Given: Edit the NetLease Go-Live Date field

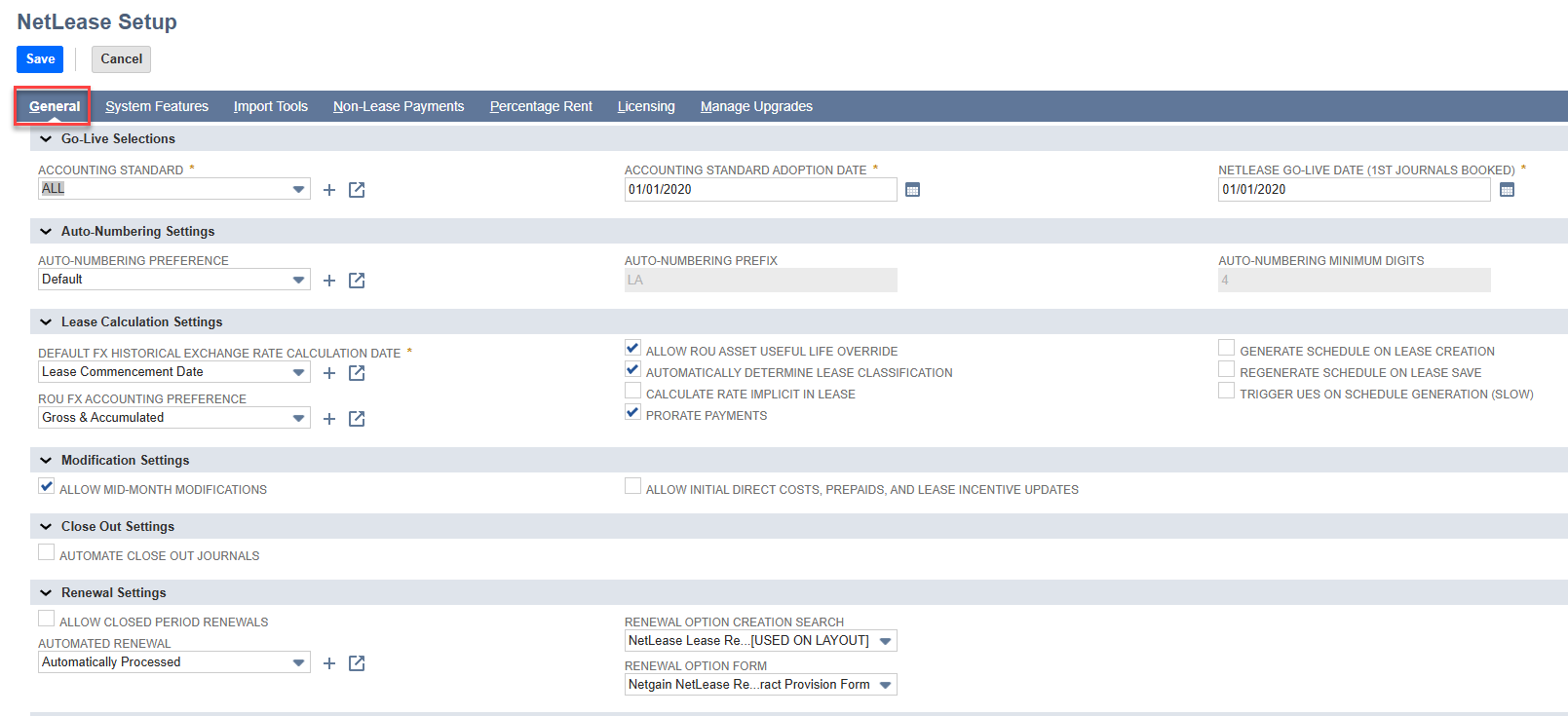Looking at the screenshot, I should click(x=1355, y=190).
